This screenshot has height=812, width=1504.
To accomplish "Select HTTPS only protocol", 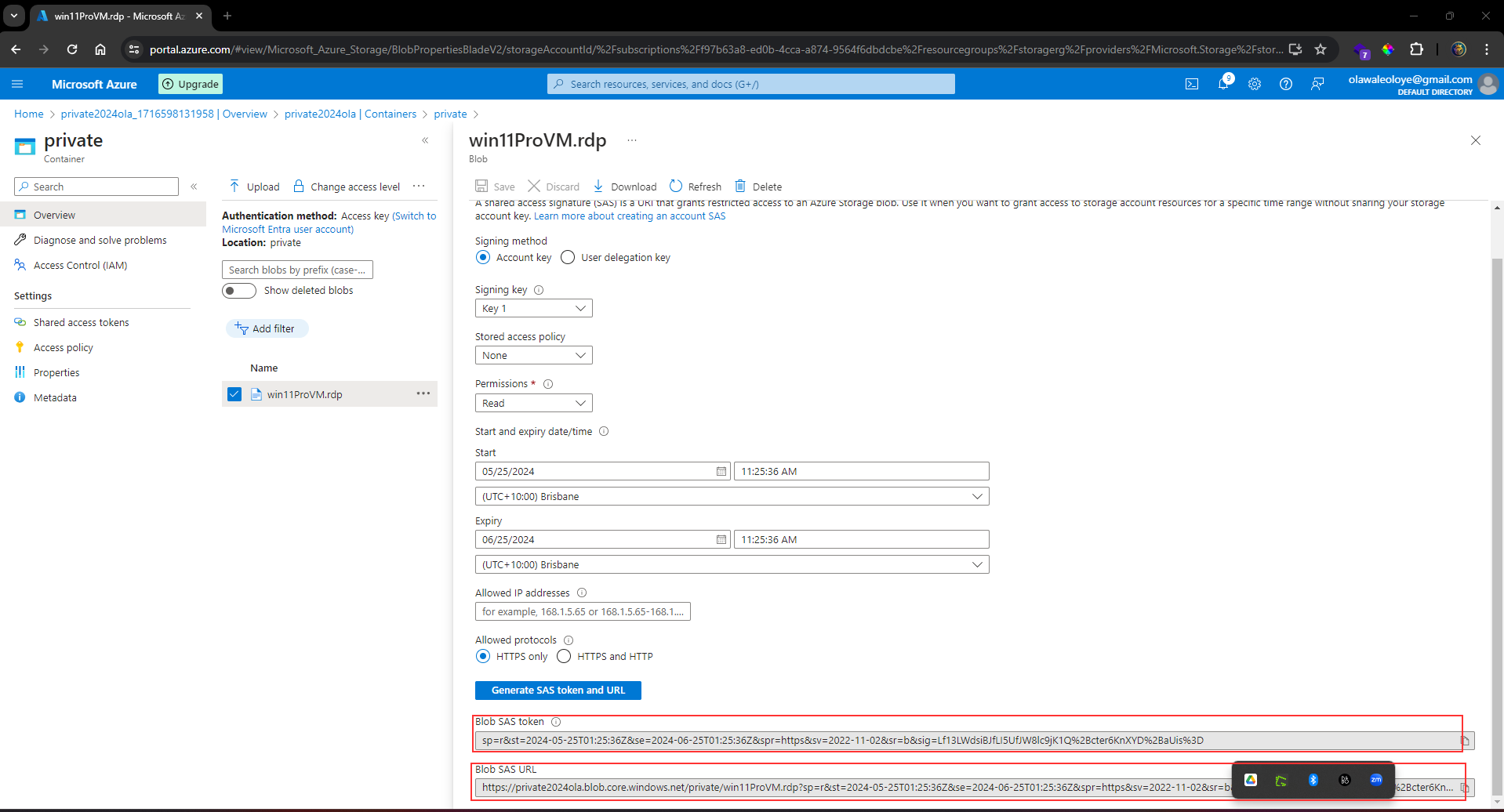I will 483,657.
